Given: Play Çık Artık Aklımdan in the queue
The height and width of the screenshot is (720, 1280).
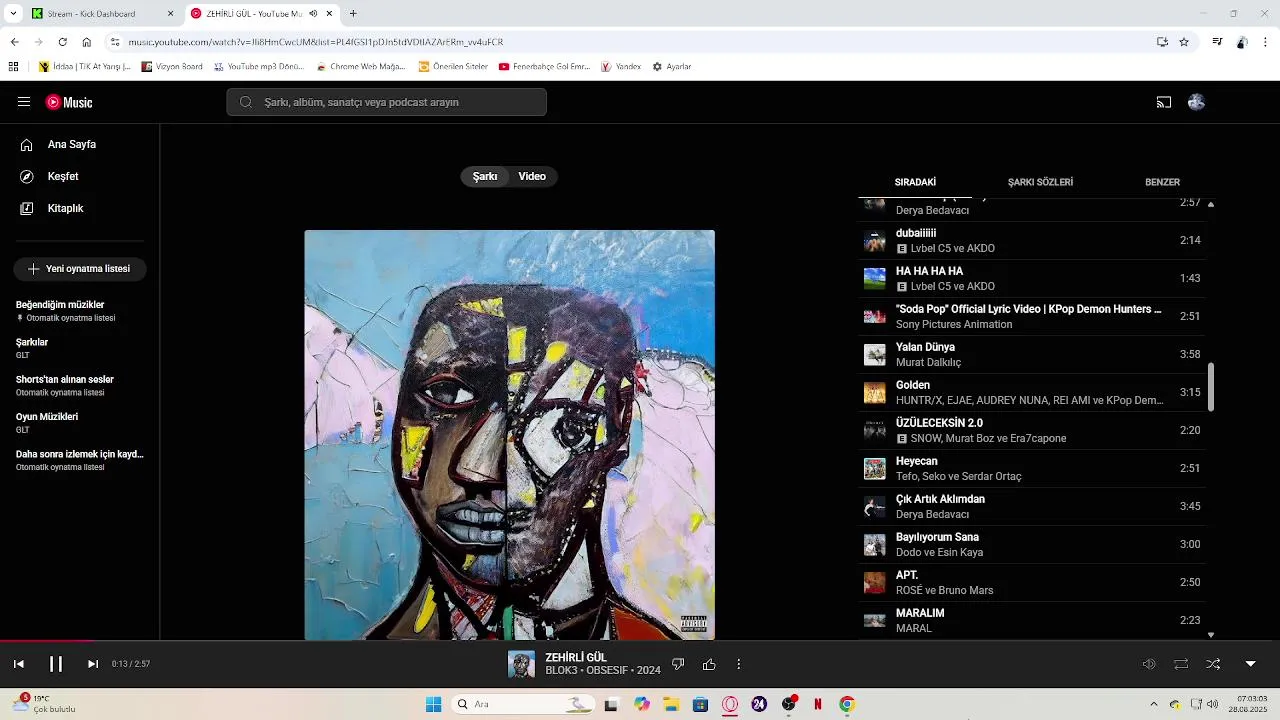Looking at the screenshot, I should pyautogui.click(x=1033, y=507).
